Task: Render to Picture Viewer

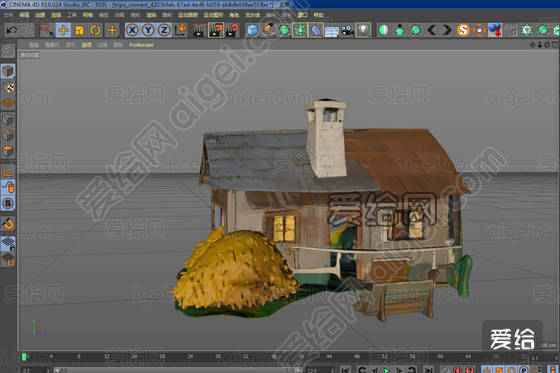Action: [216, 30]
